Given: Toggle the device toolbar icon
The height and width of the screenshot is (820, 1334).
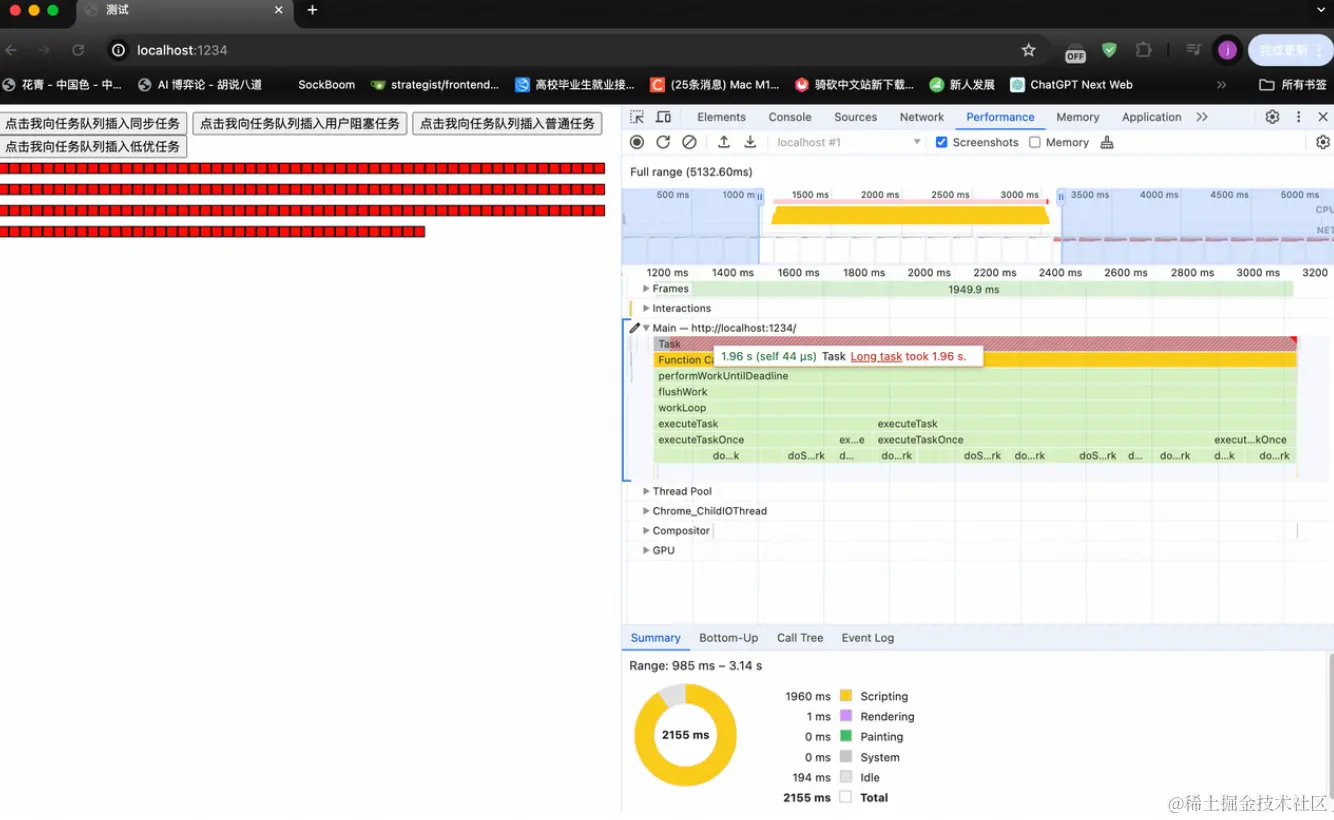Looking at the screenshot, I should coord(663,117).
